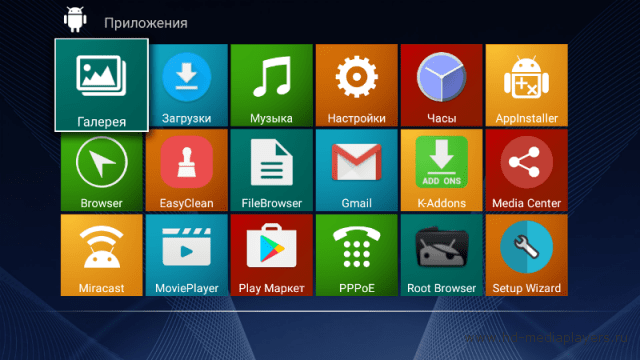
Task: Click the Android robot logo in header
Action: pos(75,19)
